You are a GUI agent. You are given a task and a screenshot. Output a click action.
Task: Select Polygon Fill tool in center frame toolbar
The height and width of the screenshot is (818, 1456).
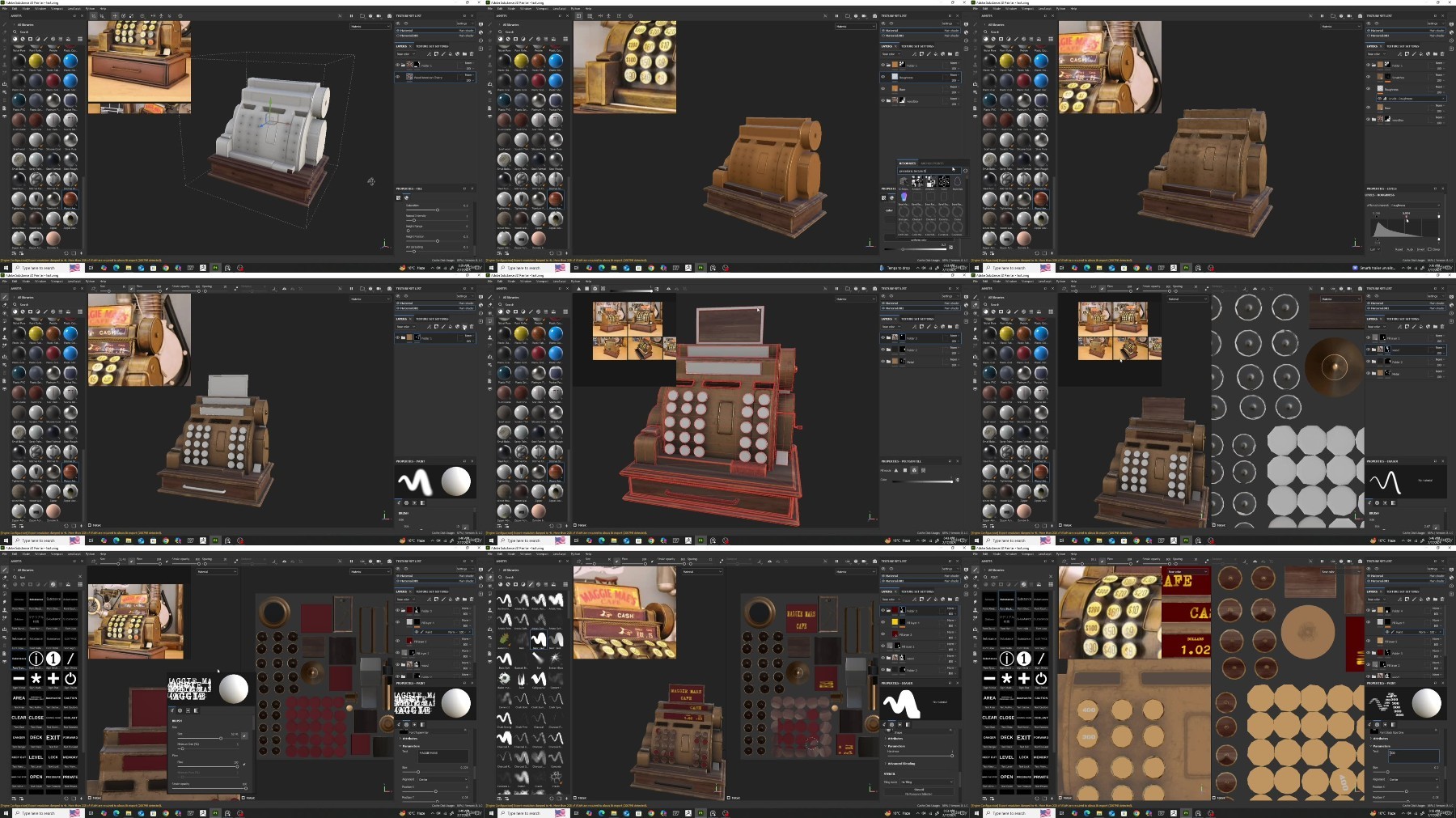(x=489, y=321)
